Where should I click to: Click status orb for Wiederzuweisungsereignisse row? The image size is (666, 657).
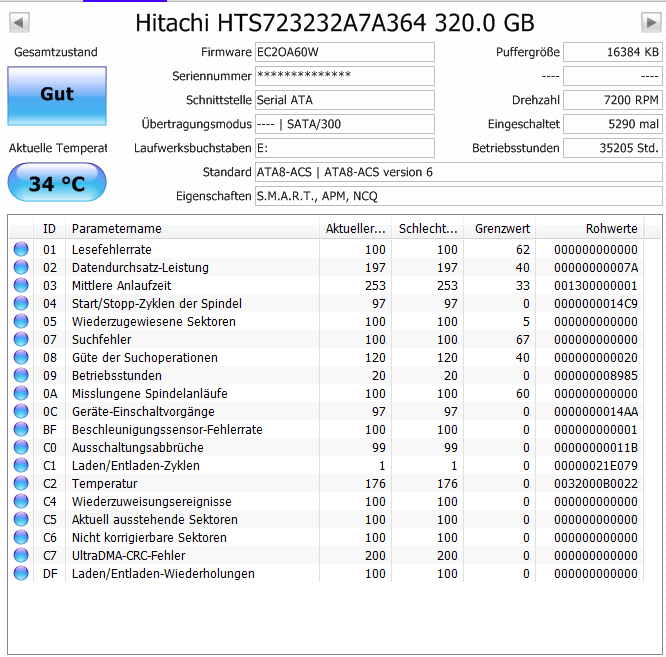click(x=21, y=501)
